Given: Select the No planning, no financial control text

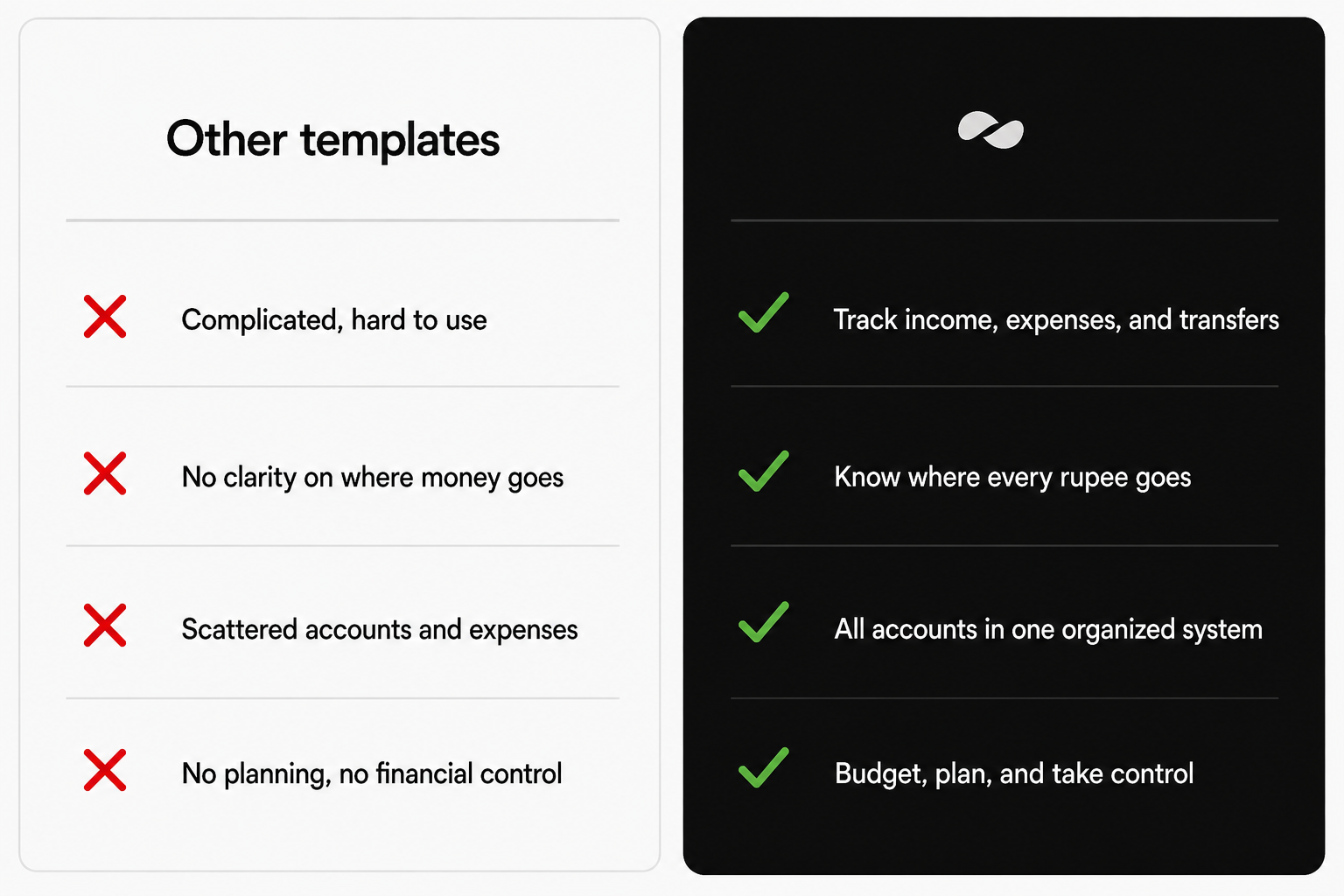Looking at the screenshot, I should point(372,774).
